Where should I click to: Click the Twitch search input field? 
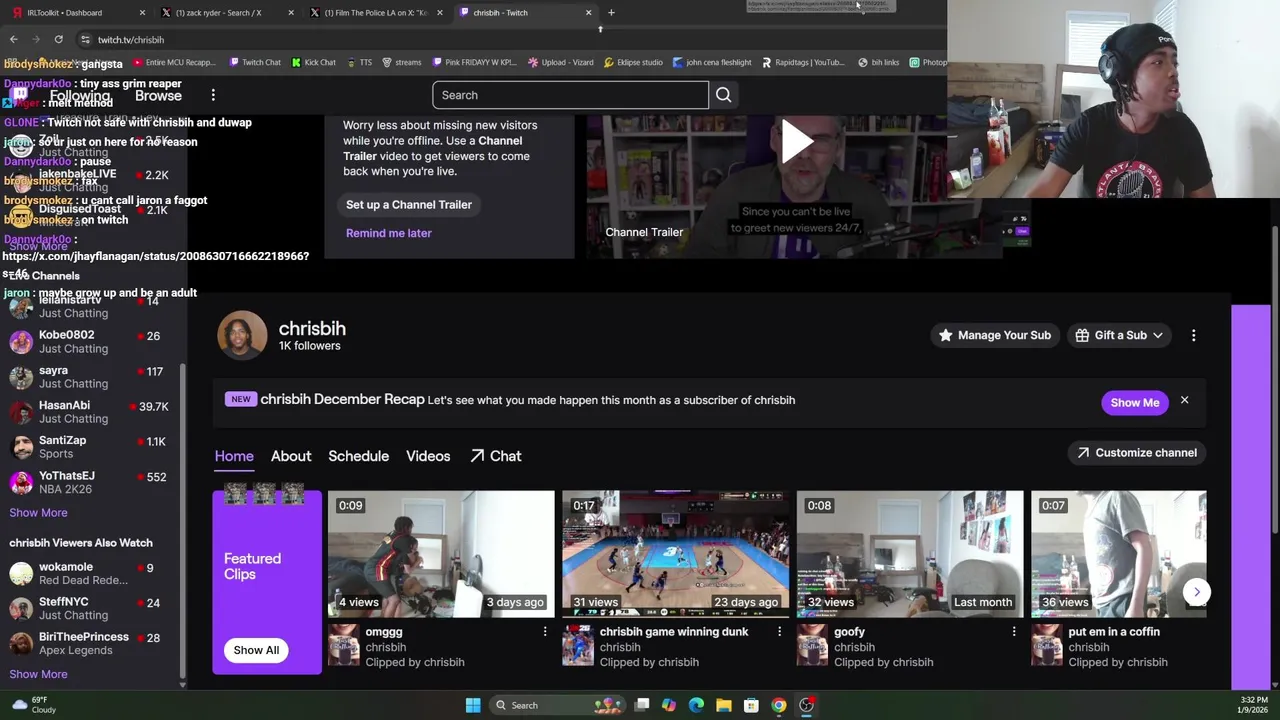point(570,95)
